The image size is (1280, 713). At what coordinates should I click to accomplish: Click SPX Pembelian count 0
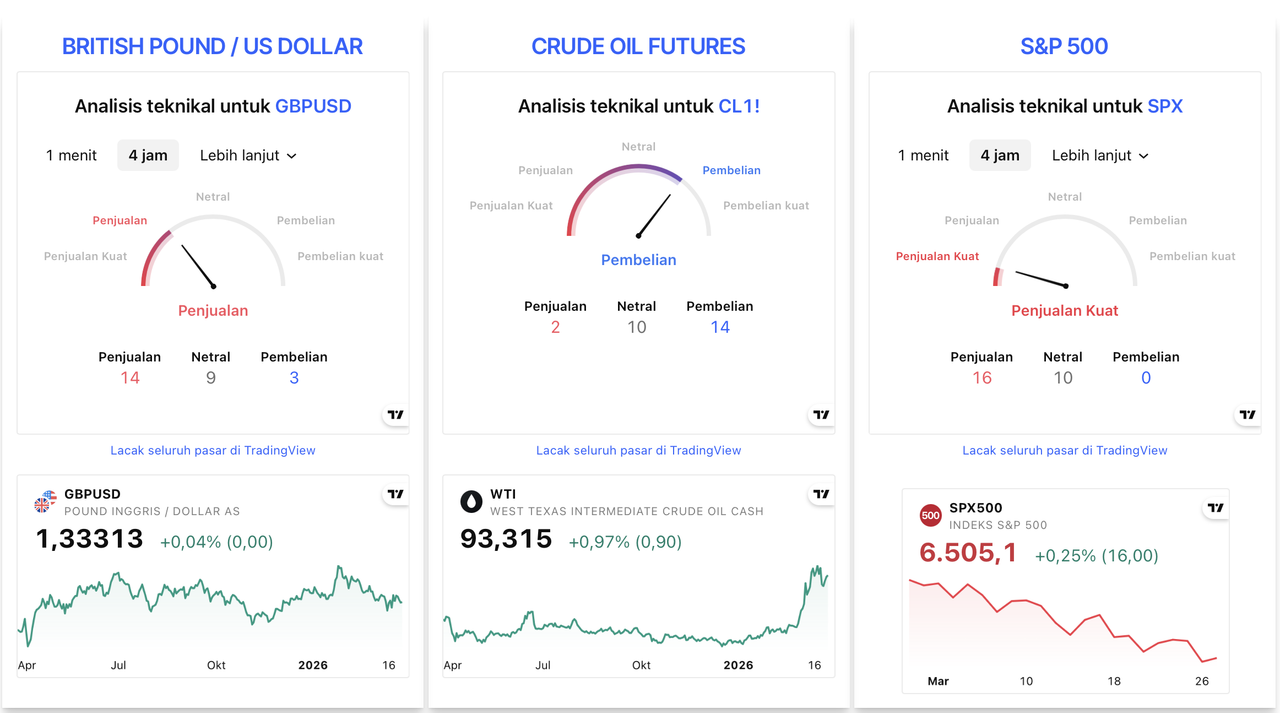click(1146, 378)
